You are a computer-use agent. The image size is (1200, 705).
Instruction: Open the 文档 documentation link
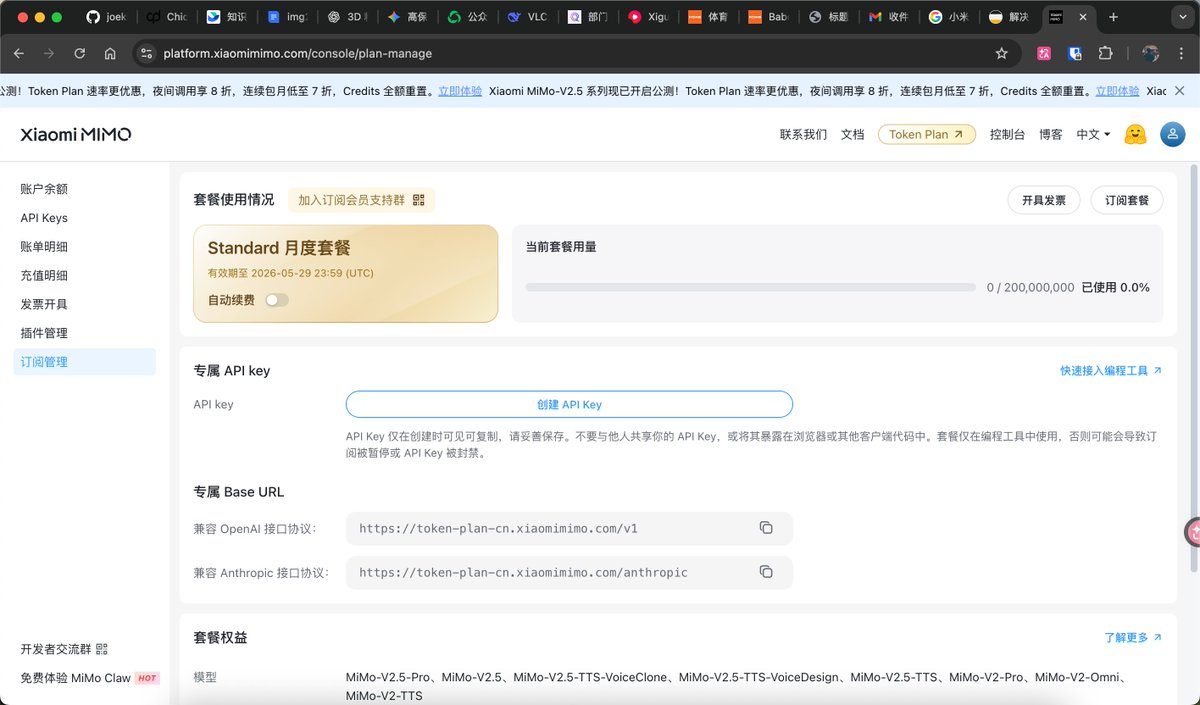coord(852,134)
